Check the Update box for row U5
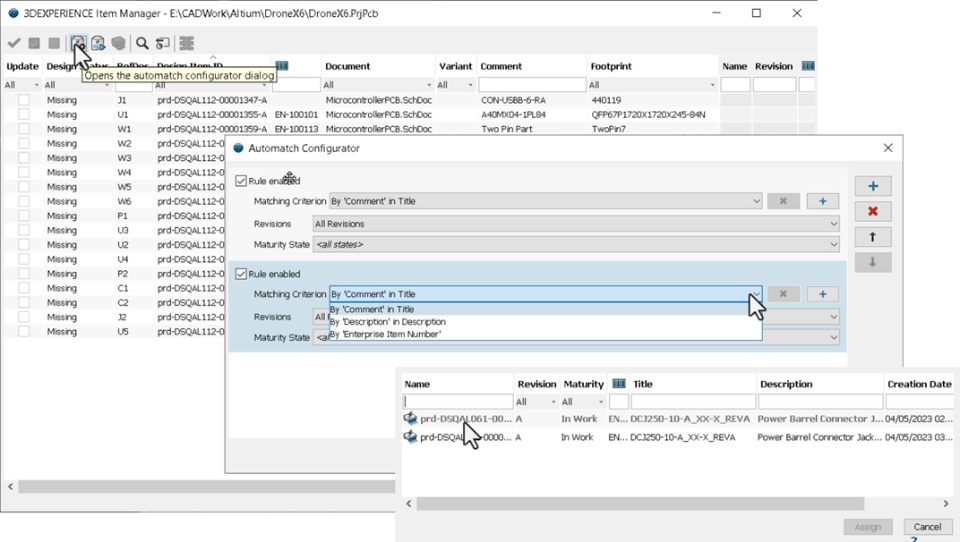Image resolution: width=960 pixels, height=542 pixels. click(23, 331)
